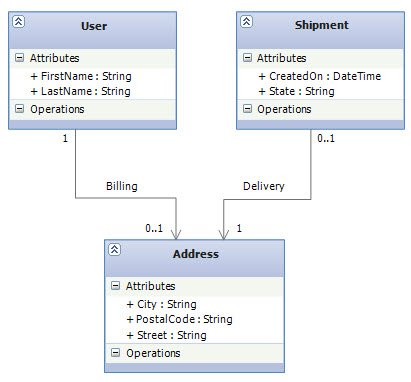Screen dimensions: 411x382
Task: Select the LastName : String attribute
Action: [x=80, y=91]
